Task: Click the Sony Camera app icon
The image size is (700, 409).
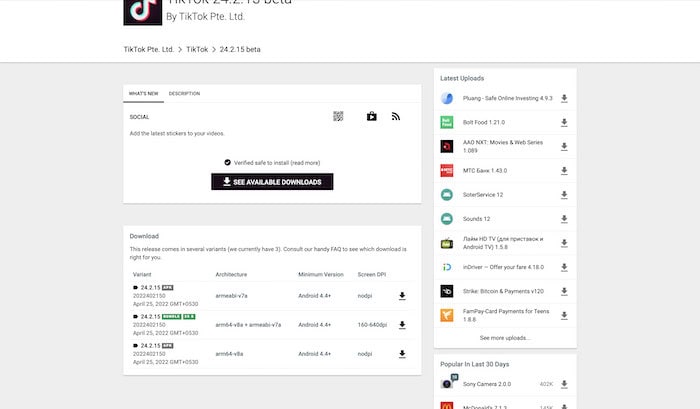Action: 448,383
